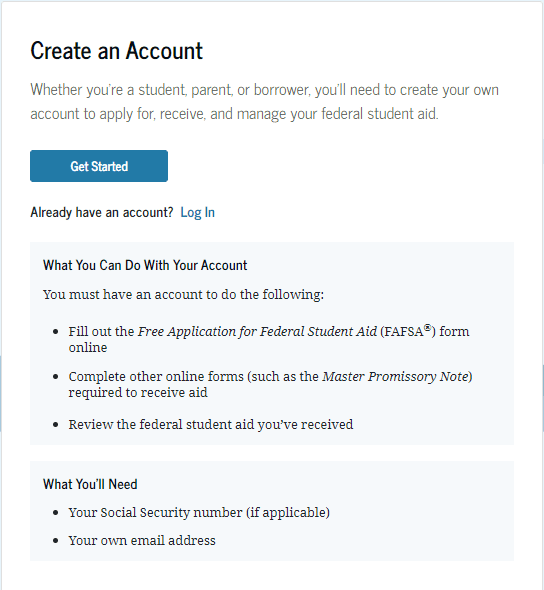Open the Log In link

198,213
